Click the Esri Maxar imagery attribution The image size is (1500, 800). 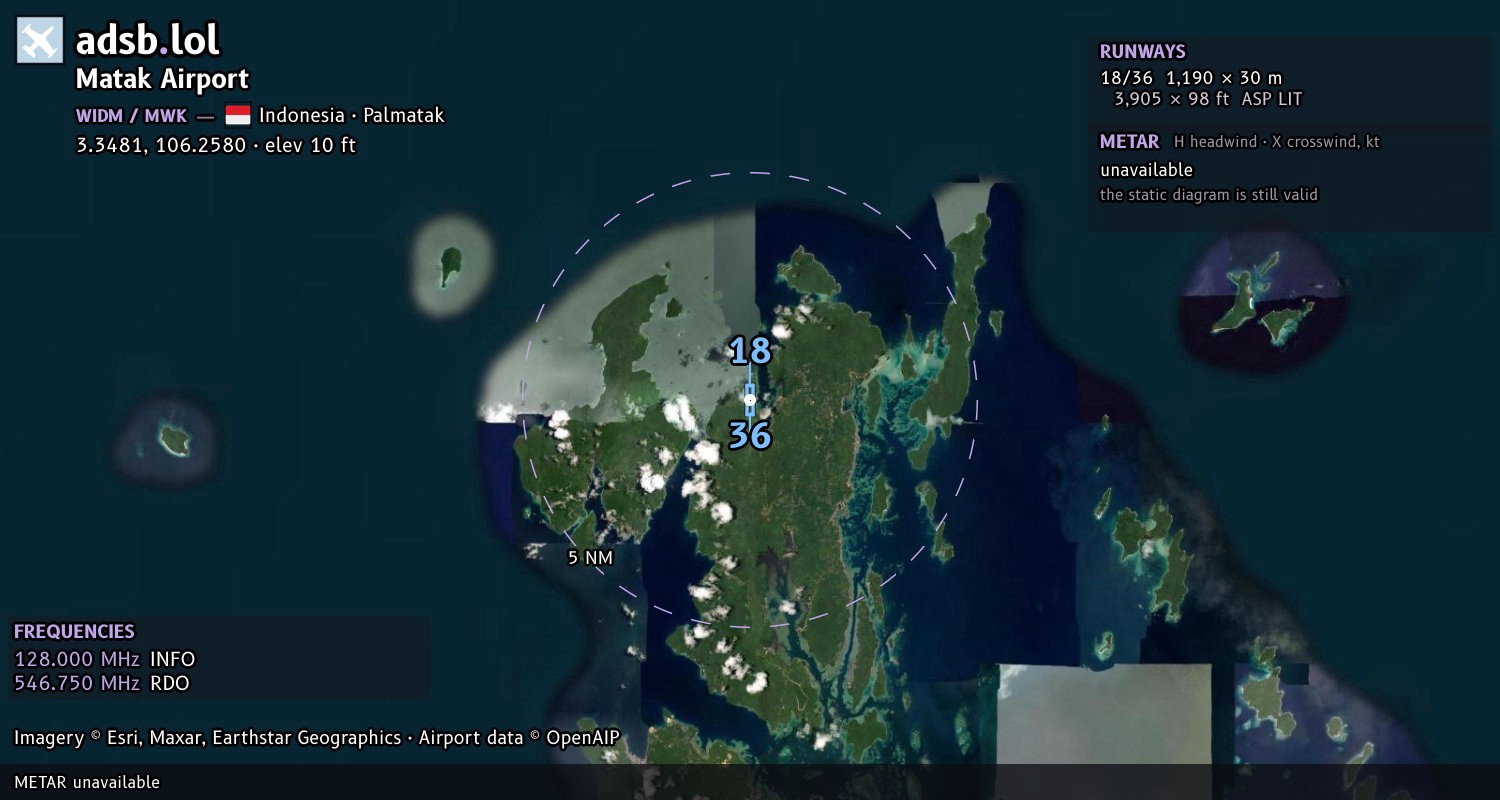click(207, 738)
